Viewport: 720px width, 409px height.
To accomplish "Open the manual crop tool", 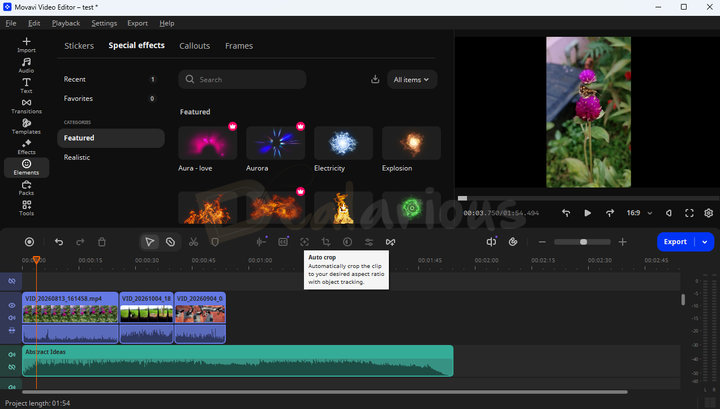I will 326,242.
